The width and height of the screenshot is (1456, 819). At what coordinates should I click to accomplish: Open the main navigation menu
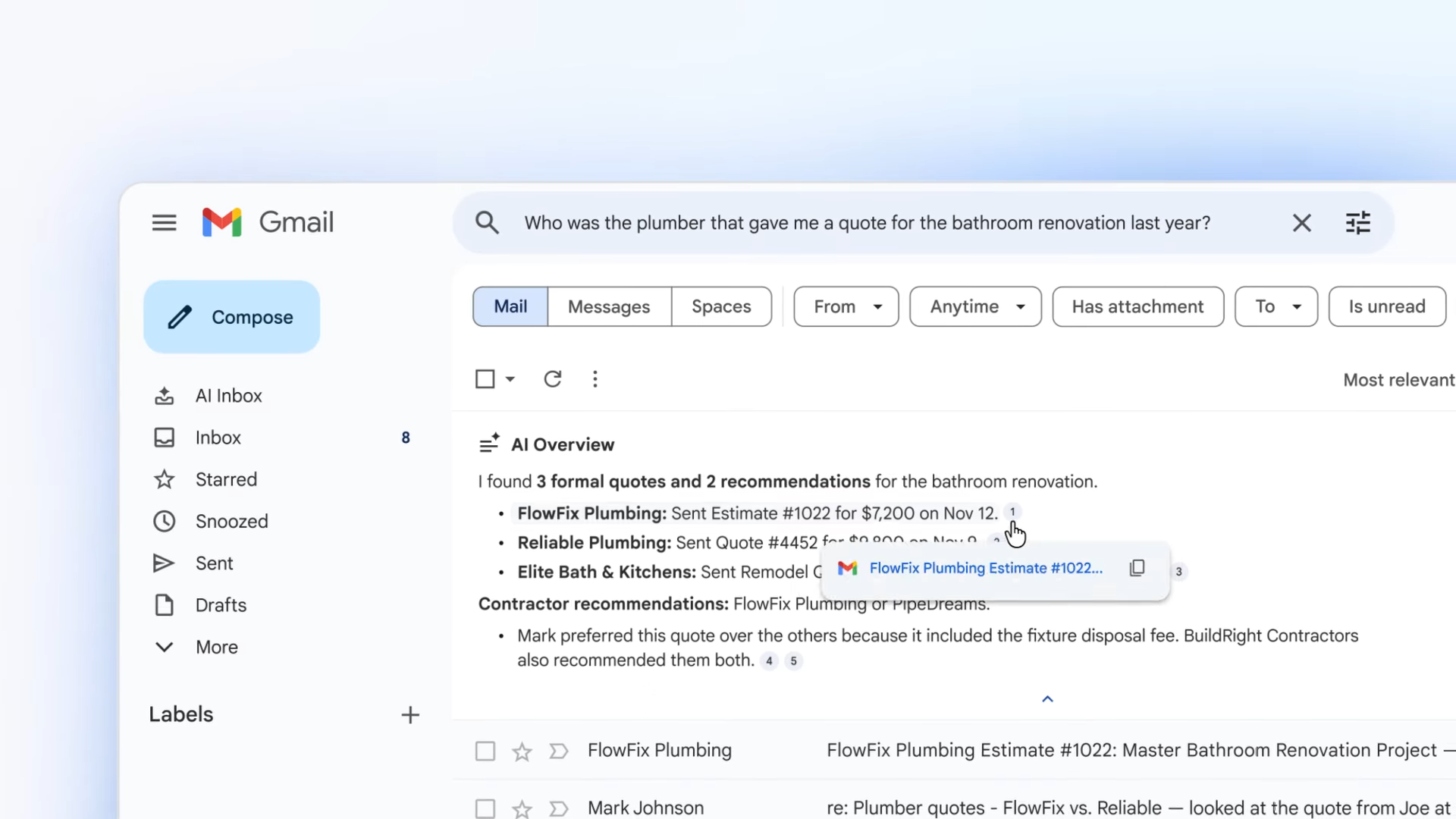pos(164,222)
